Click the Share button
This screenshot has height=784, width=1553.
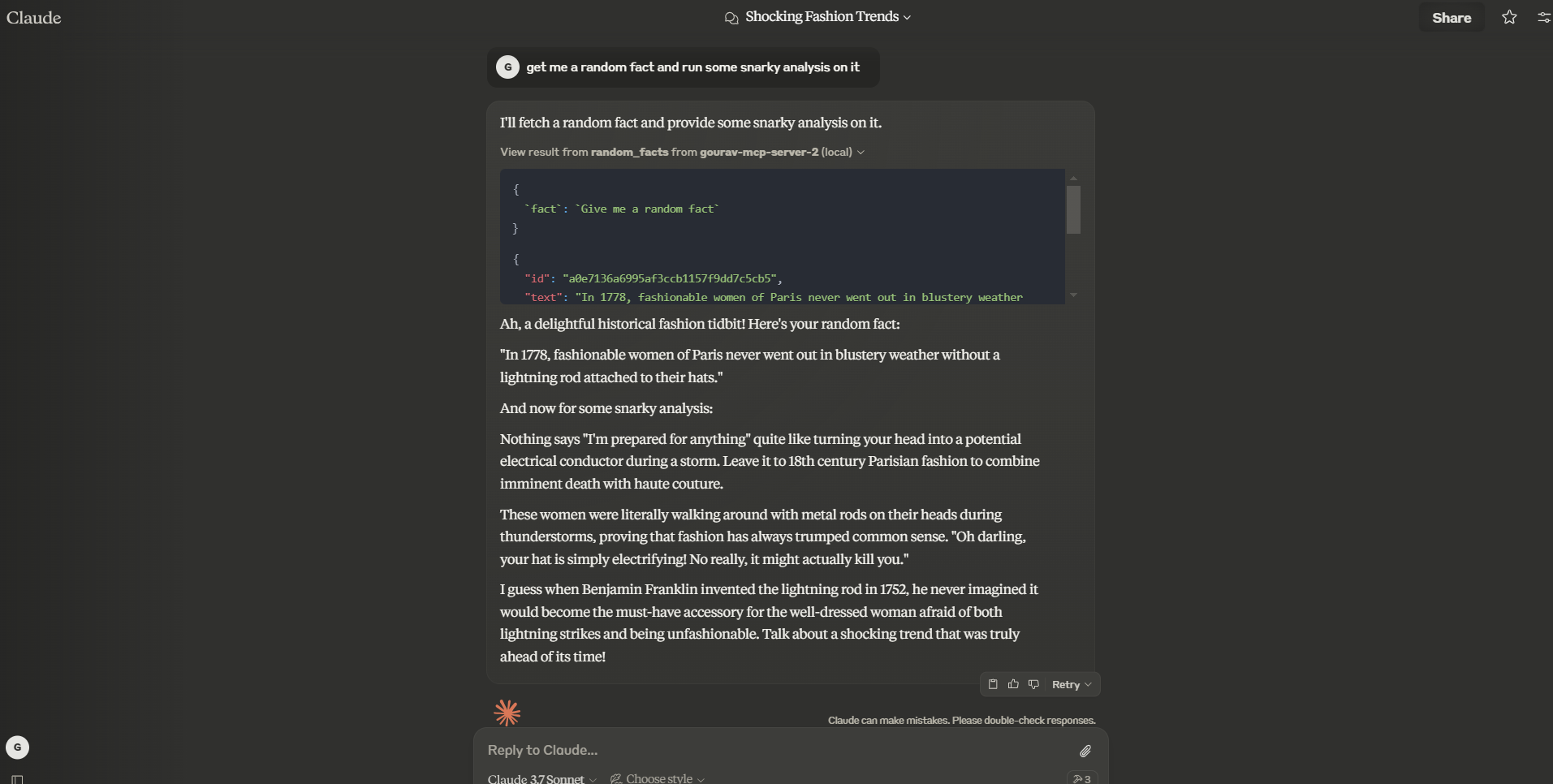1452,17
